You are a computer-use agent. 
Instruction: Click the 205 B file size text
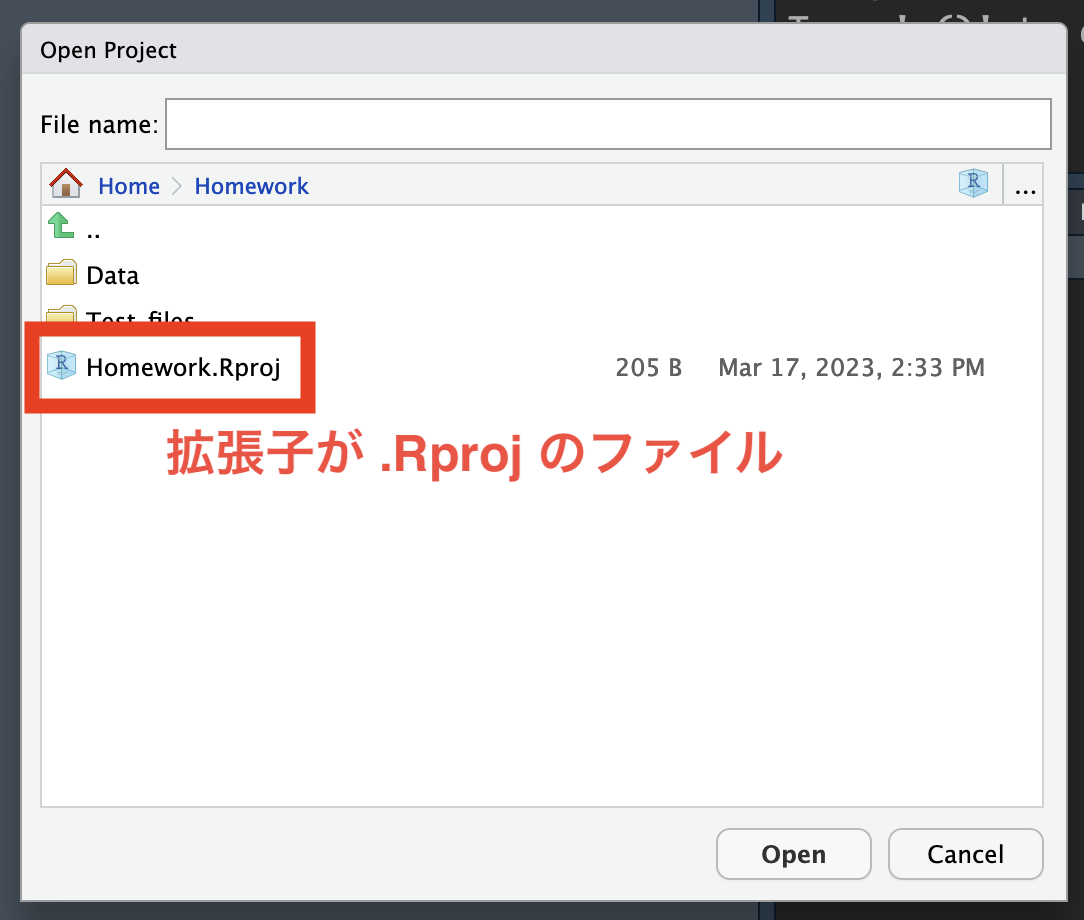[648, 368]
